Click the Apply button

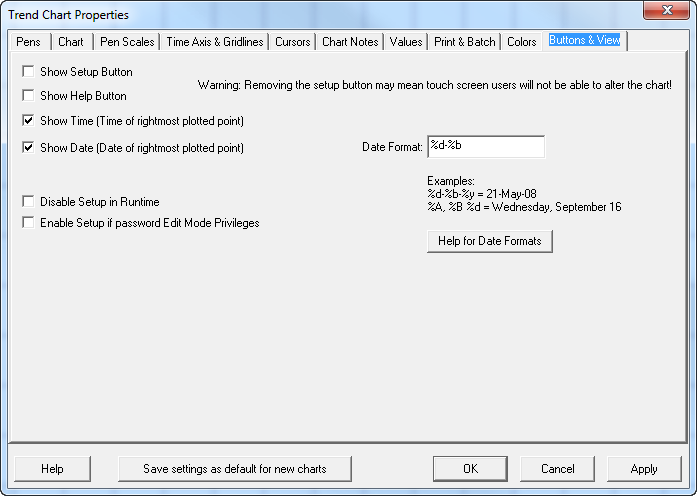click(644, 469)
